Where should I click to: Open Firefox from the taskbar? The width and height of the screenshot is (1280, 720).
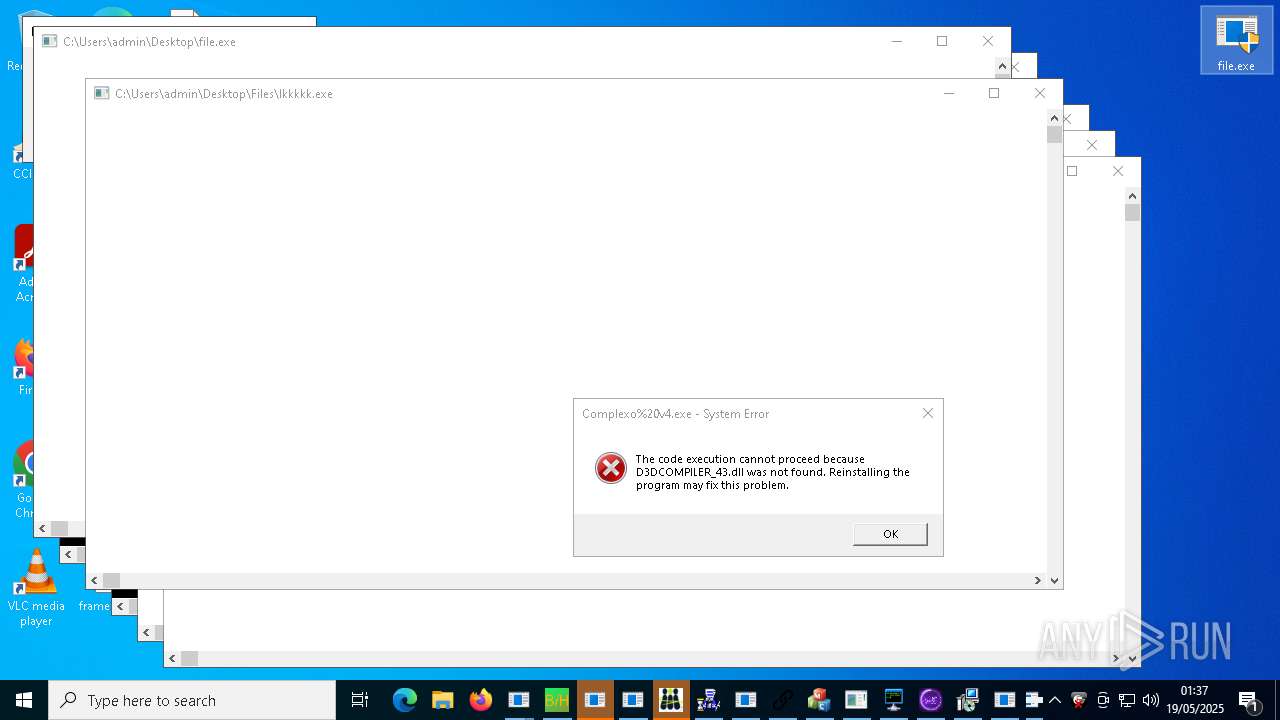pyautogui.click(x=481, y=700)
